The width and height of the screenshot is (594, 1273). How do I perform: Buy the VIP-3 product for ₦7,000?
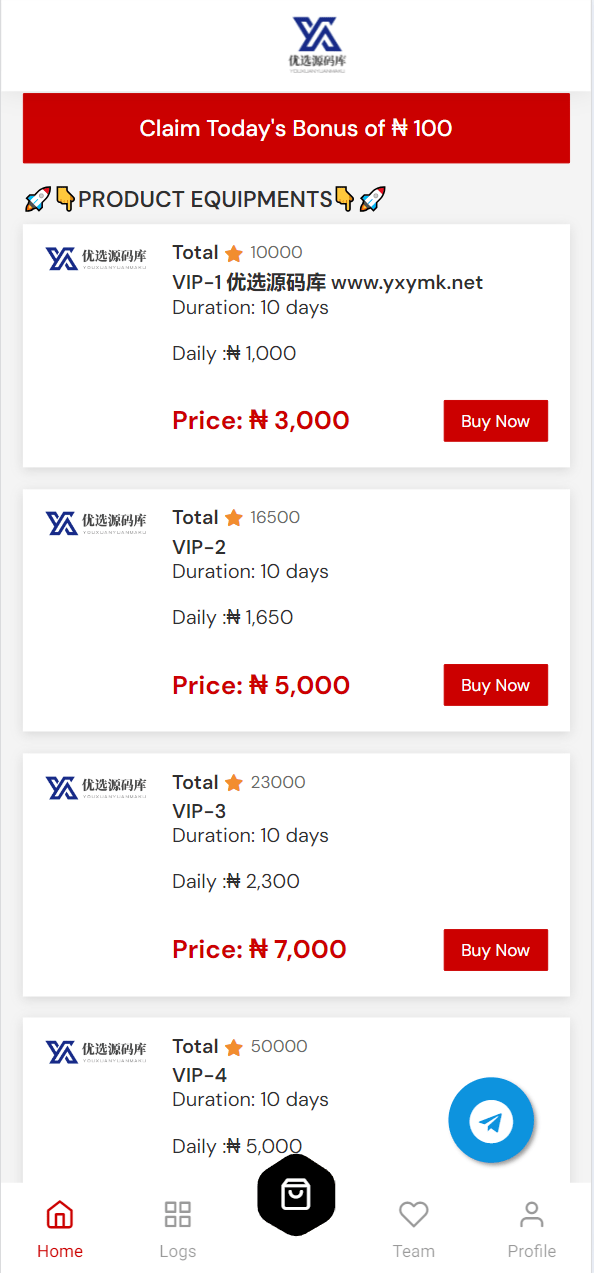(496, 950)
